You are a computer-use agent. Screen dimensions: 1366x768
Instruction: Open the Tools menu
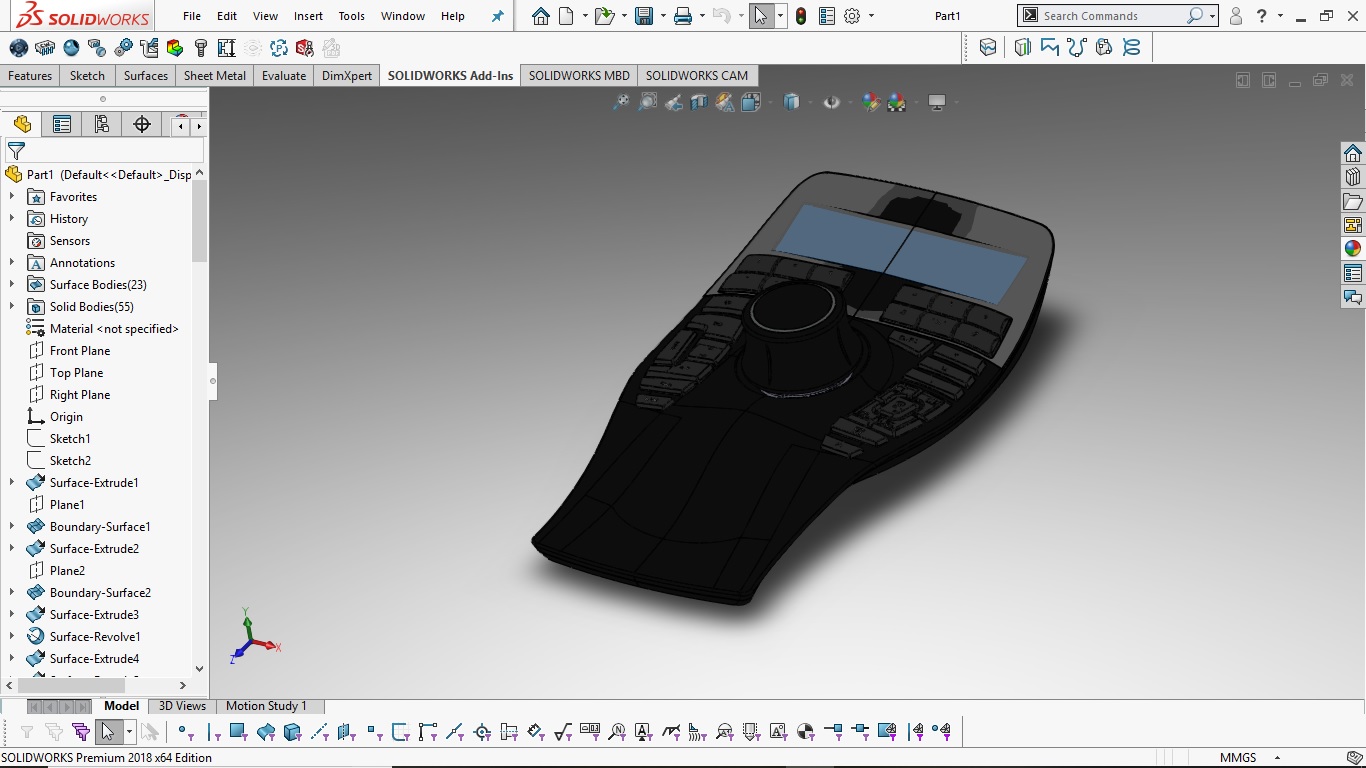(351, 16)
